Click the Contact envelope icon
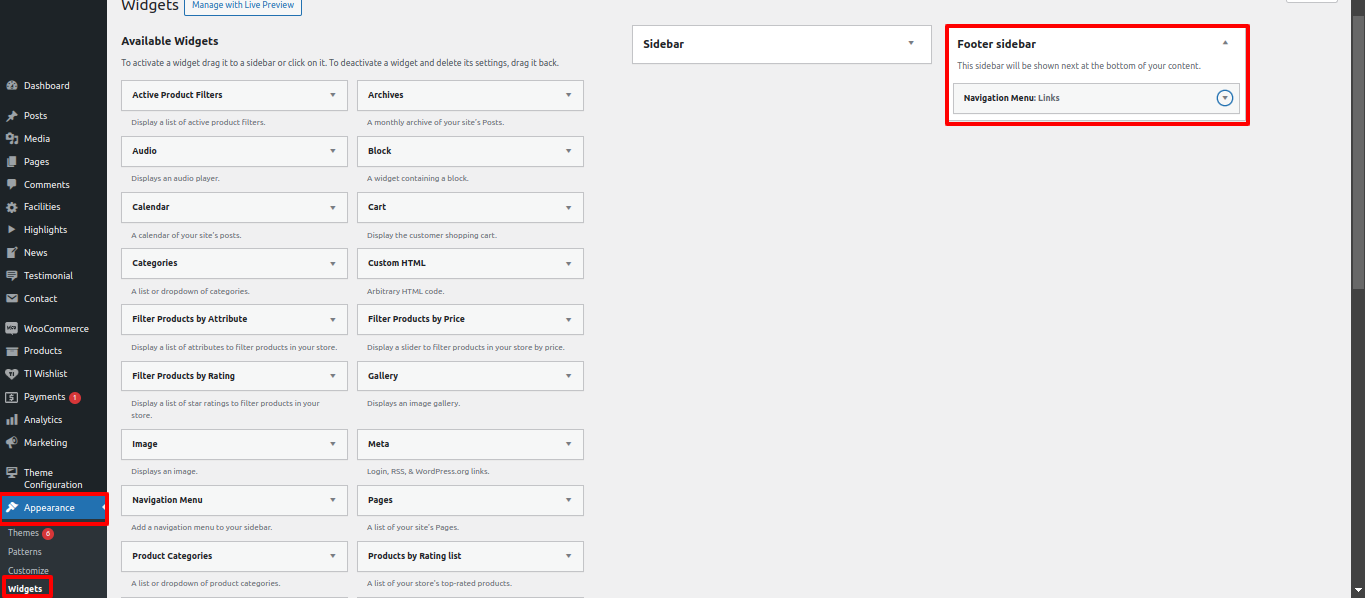 (x=12, y=299)
